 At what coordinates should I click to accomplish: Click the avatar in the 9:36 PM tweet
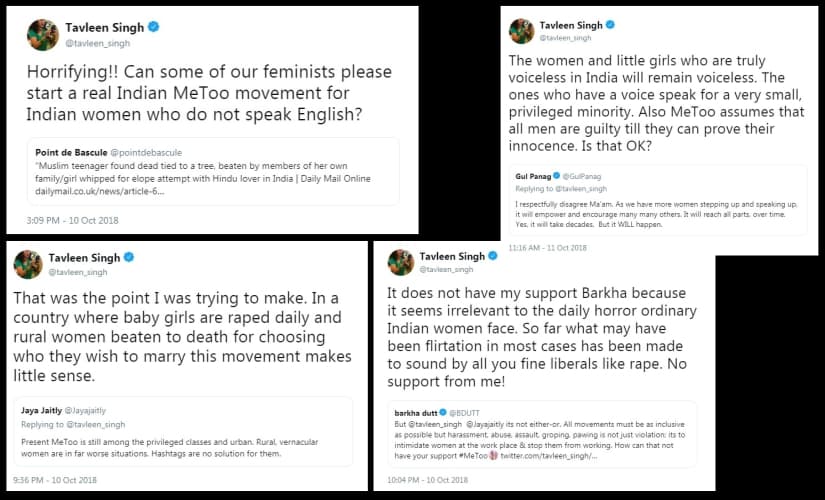[27, 264]
